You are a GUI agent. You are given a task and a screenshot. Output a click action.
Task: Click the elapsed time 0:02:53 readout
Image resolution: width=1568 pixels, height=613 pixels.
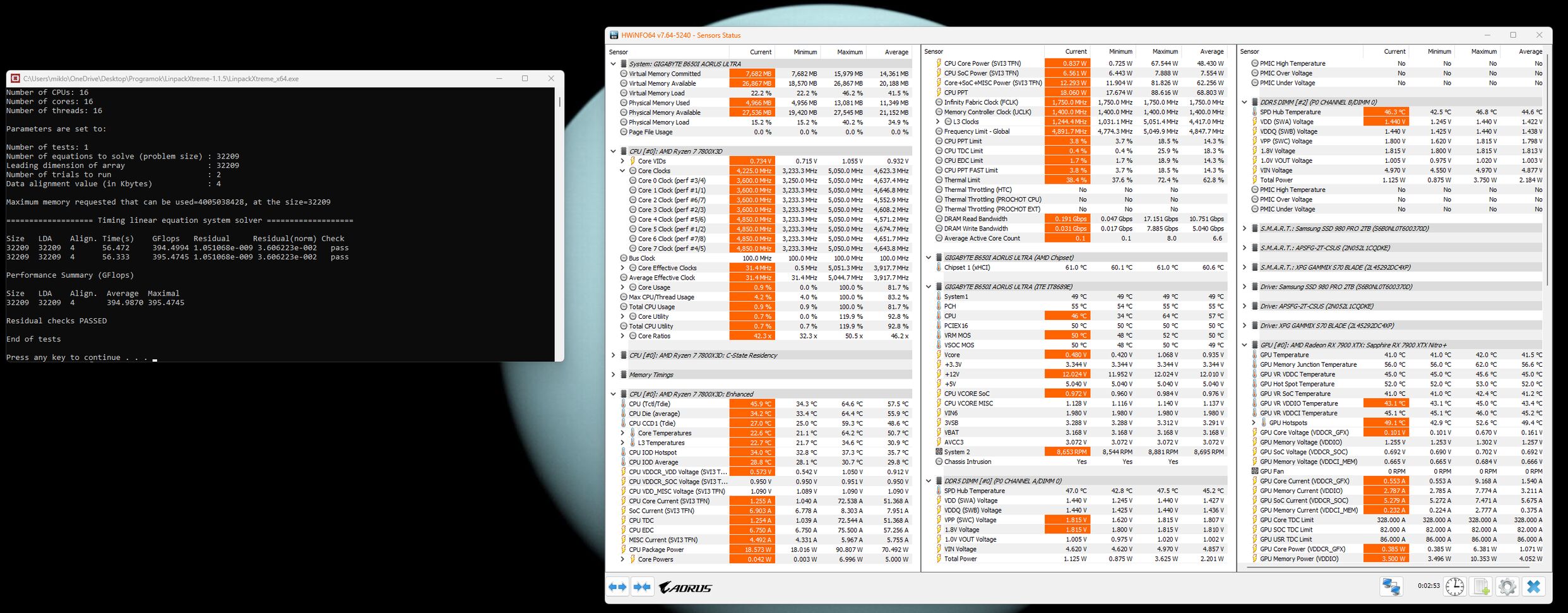(1428, 586)
